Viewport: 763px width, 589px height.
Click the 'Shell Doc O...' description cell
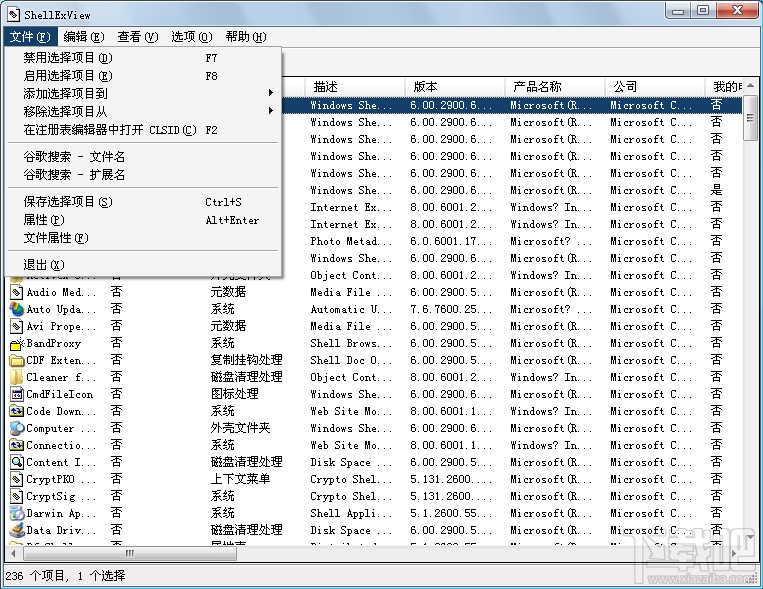(x=351, y=361)
